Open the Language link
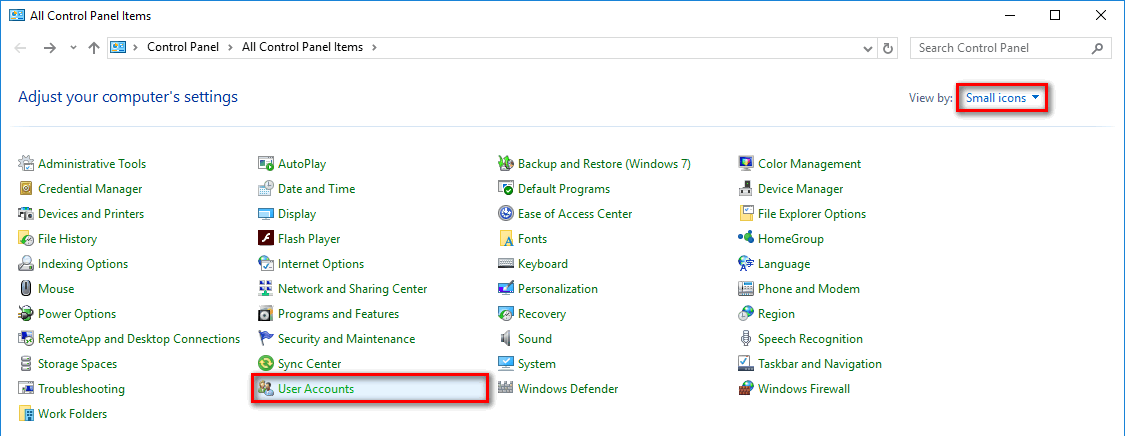The image size is (1125, 436). coord(784,264)
